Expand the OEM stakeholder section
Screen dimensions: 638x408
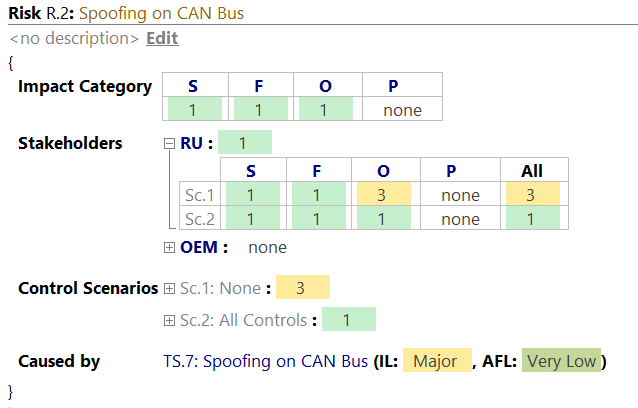pyautogui.click(x=169, y=247)
